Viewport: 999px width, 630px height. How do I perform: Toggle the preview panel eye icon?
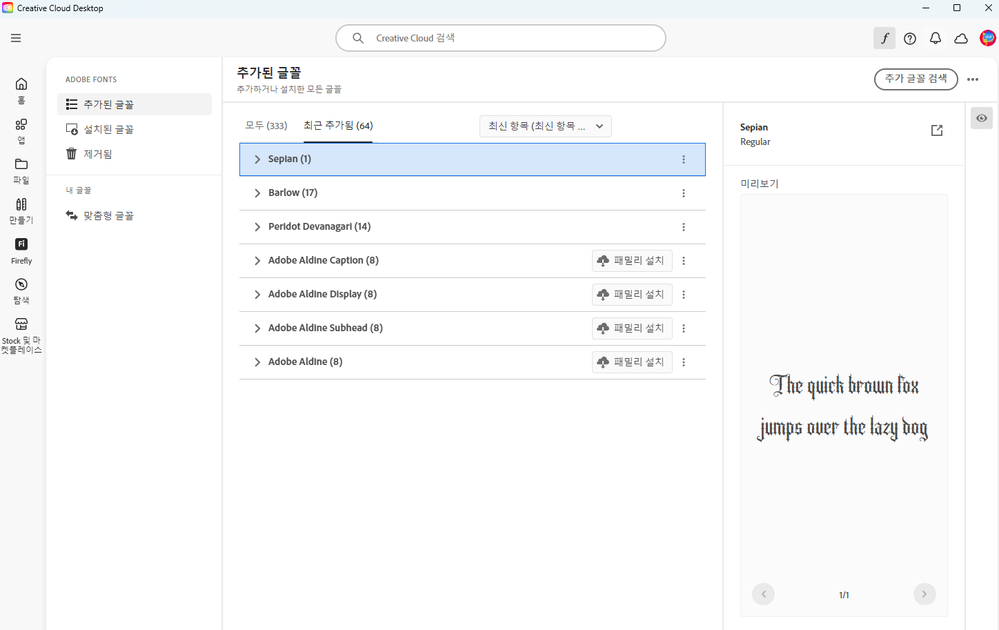point(981,118)
